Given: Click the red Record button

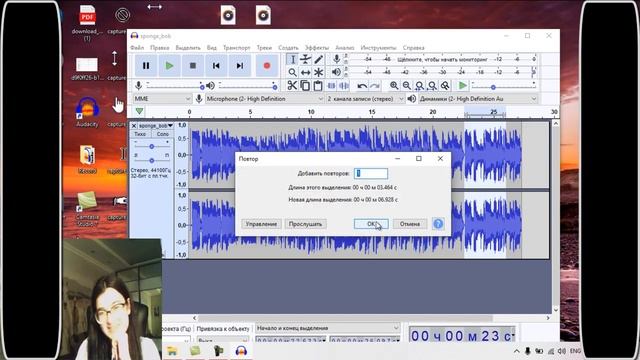Looking at the screenshot, I should tap(267, 66).
